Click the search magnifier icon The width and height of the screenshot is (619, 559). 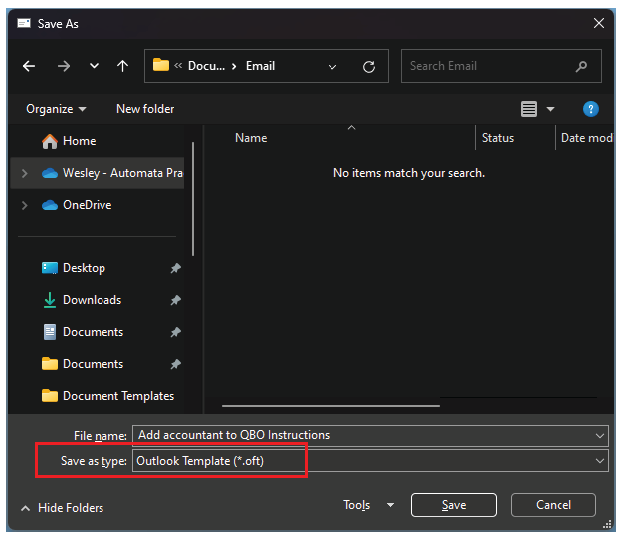582,67
